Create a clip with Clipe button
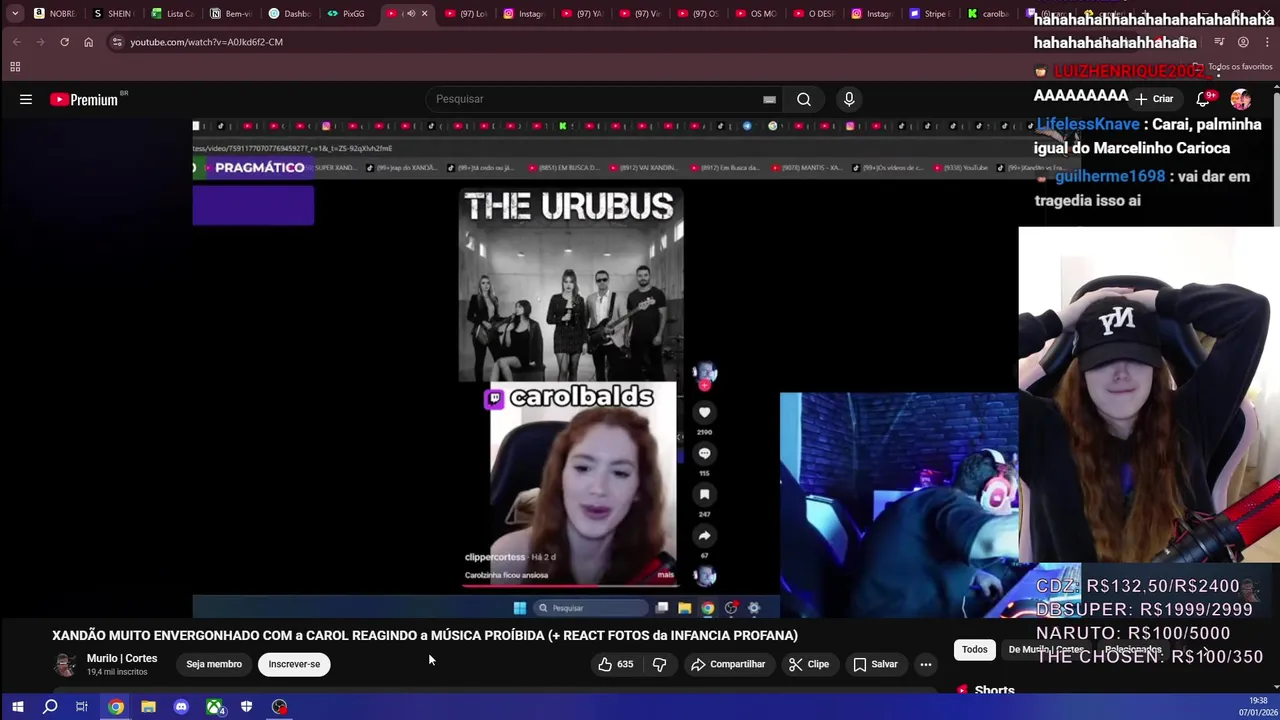The width and height of the screenshot is (1280, 720). [x=808, y=664]
